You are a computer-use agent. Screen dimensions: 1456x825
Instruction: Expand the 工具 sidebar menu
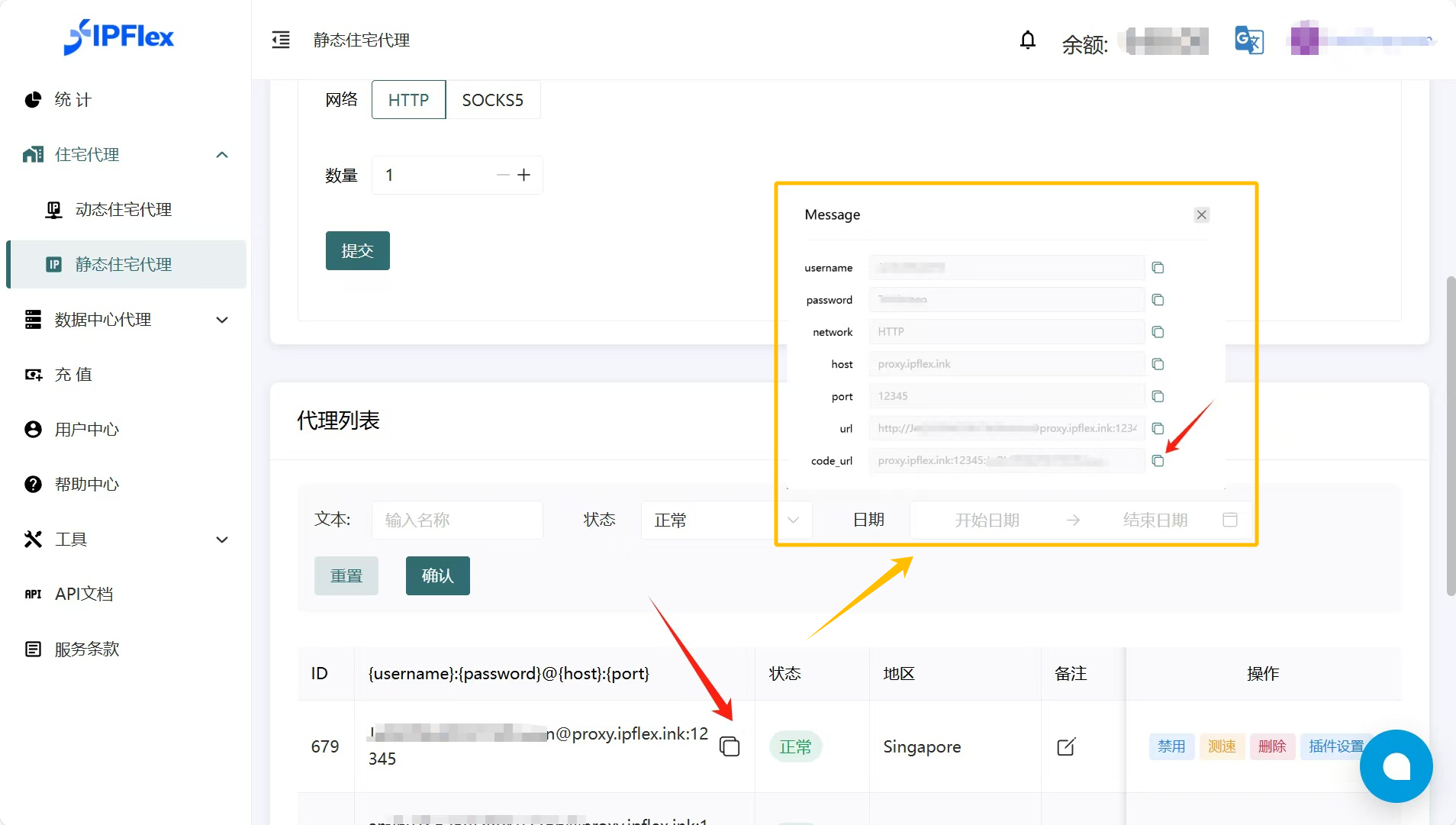tap(222, 540)
